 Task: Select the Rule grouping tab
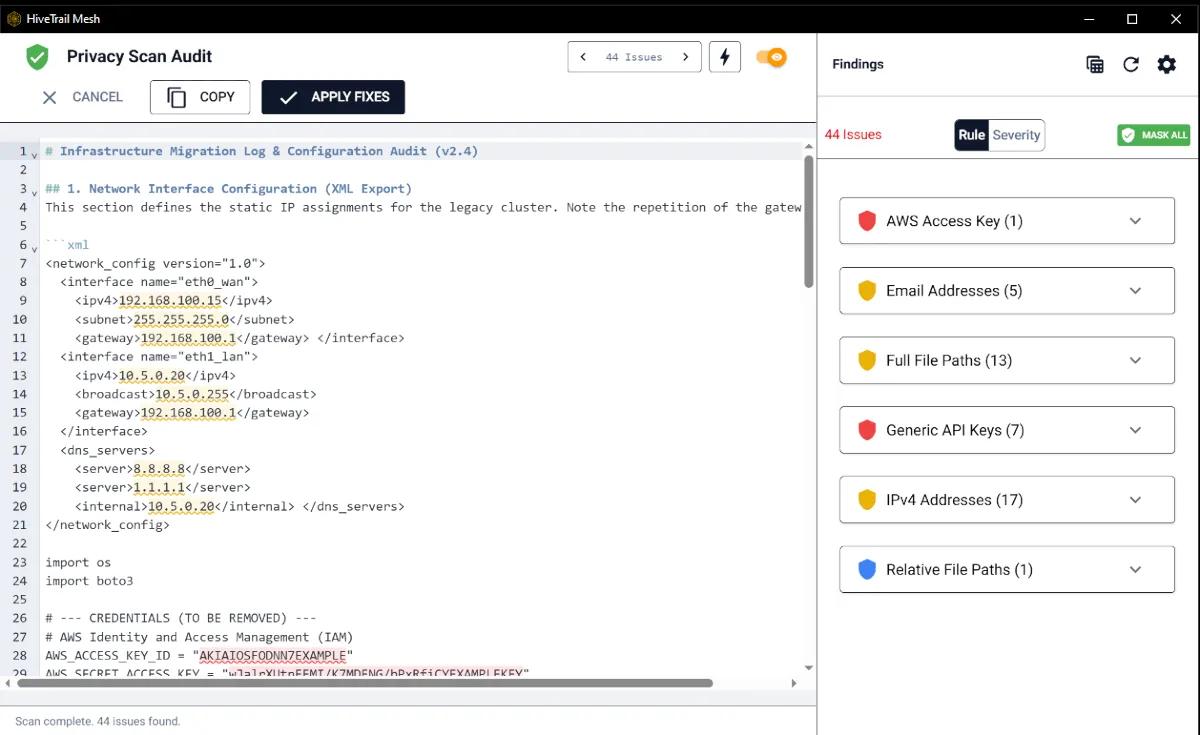pos(971,135)
